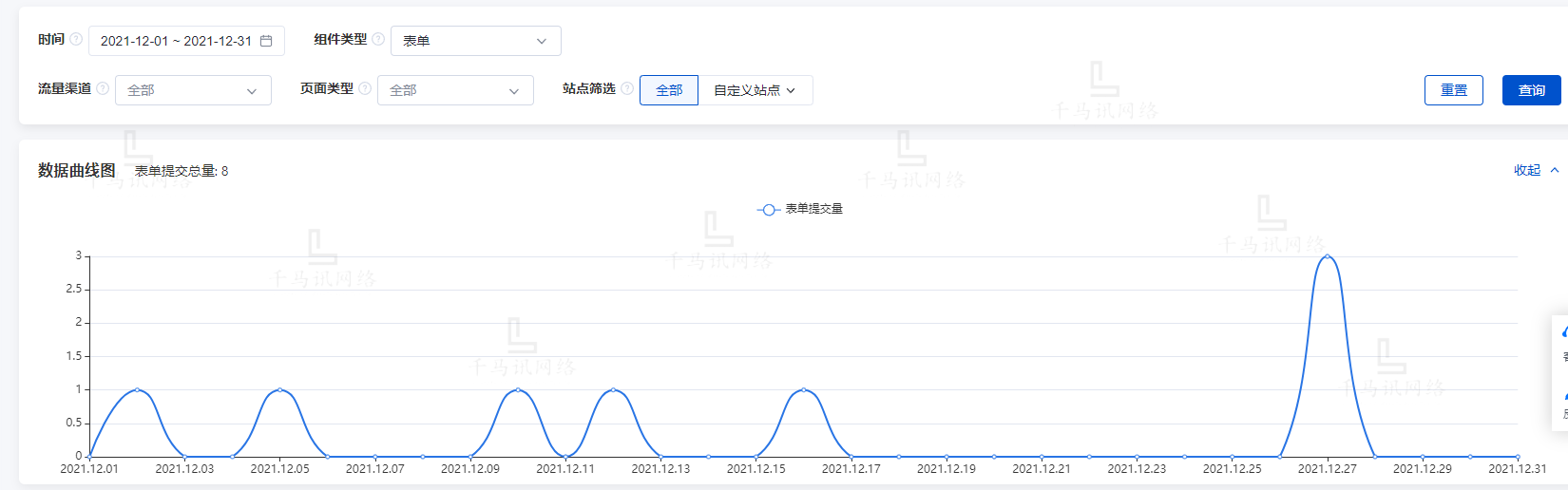
Task: Collapse the chart with 收起 link
Action: pos(1527,170)
